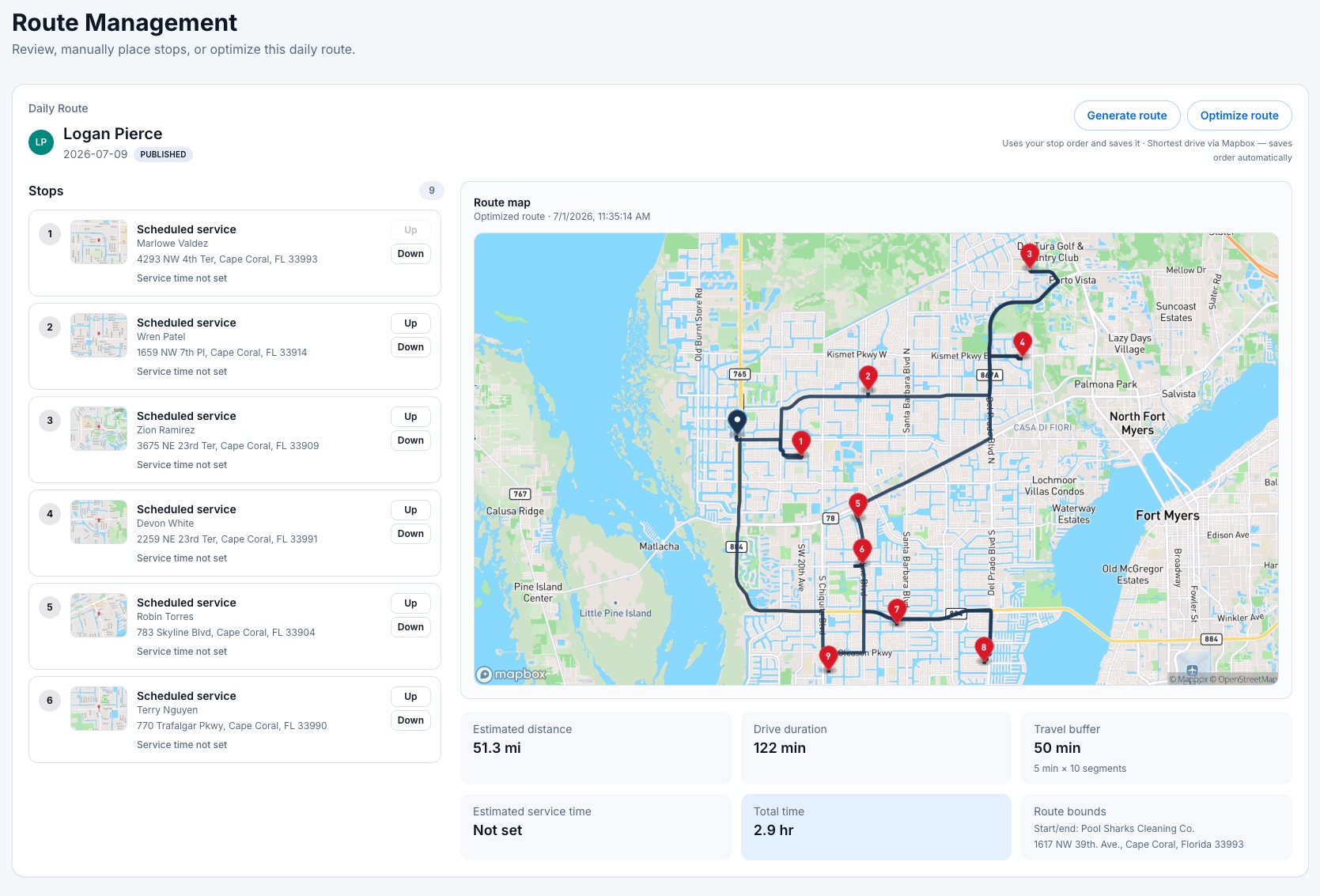Click map pin number 2
Image resolution: width=1320 pixels, height=896 pixels.
click(868, 378)
